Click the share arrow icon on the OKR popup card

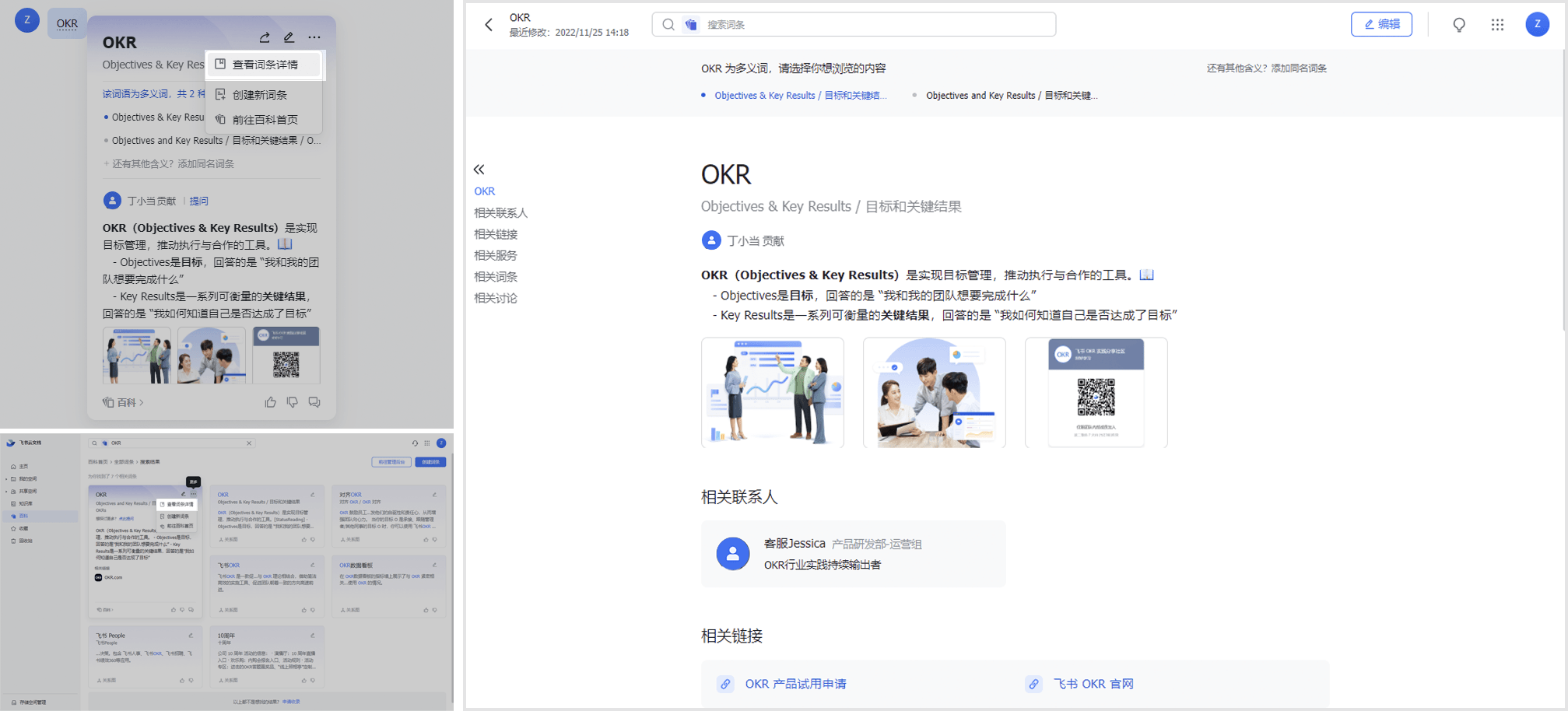265,37
